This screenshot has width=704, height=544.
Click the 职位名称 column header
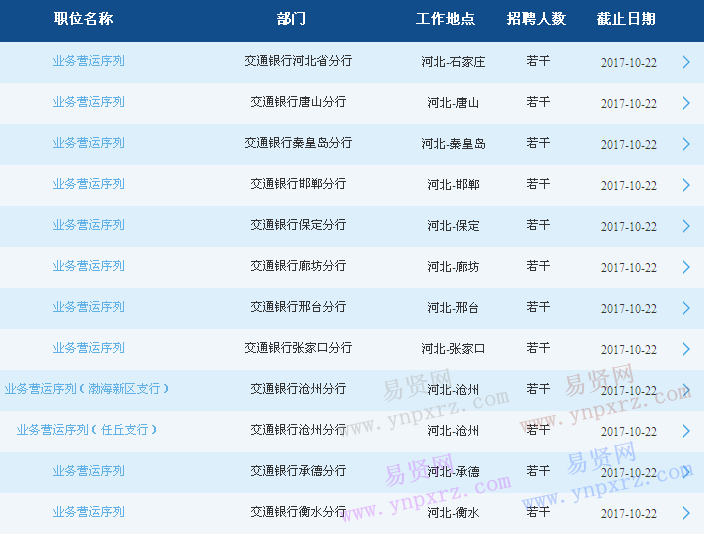coord(84,20)
